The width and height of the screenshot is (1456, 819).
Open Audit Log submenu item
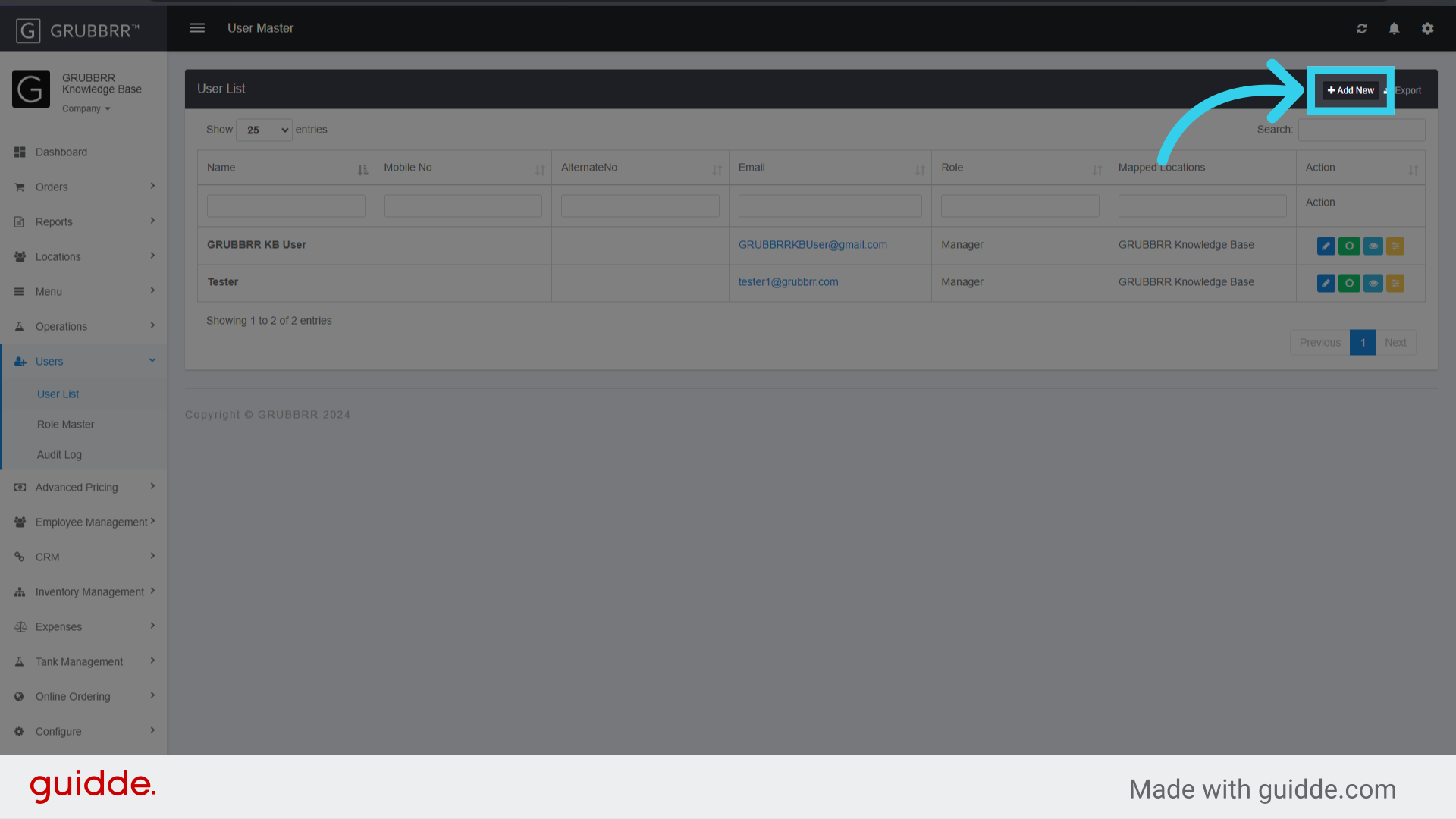tap(59, 455)
